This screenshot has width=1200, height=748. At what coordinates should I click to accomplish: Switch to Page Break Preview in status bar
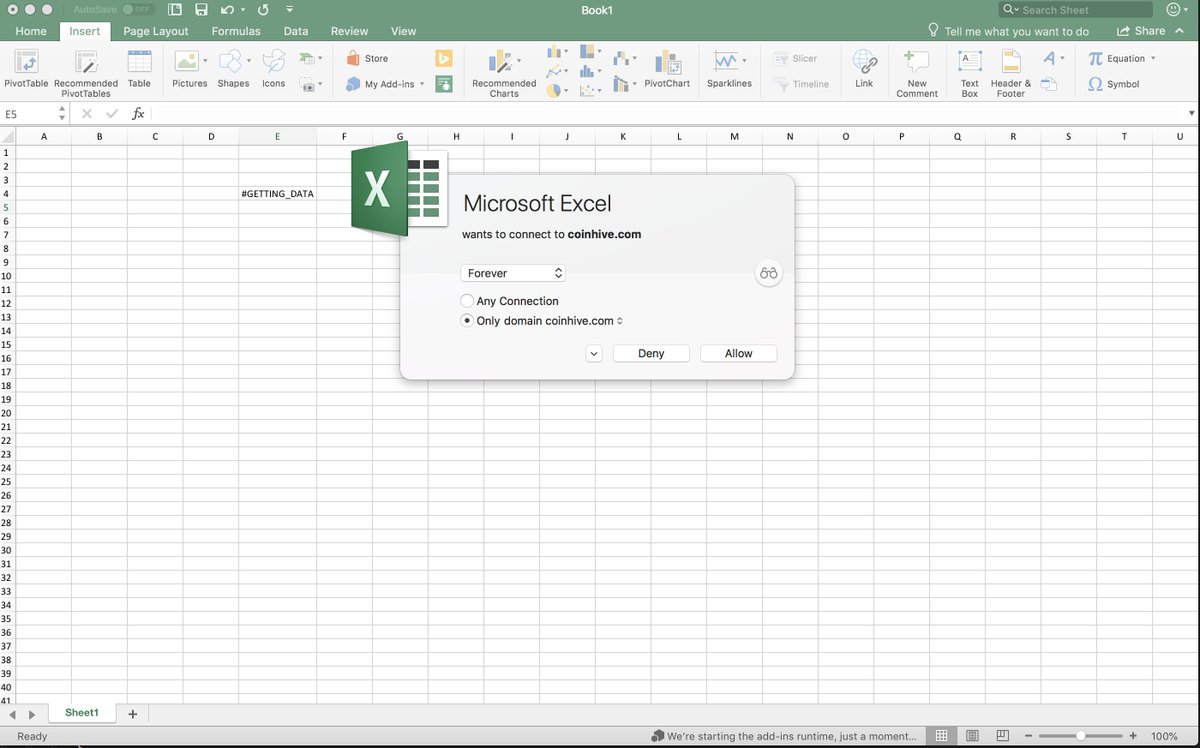point(1003,736)
